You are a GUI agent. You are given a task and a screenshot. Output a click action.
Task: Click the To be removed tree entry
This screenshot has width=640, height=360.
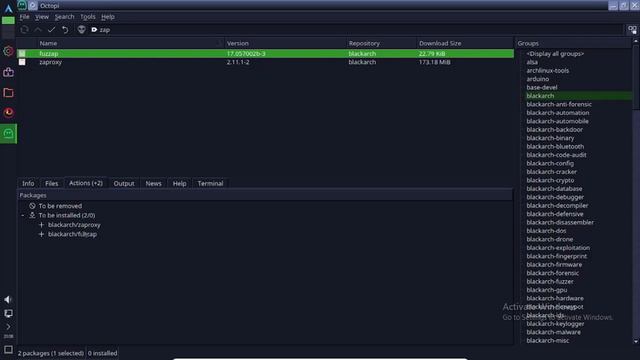tap(60, 206)
